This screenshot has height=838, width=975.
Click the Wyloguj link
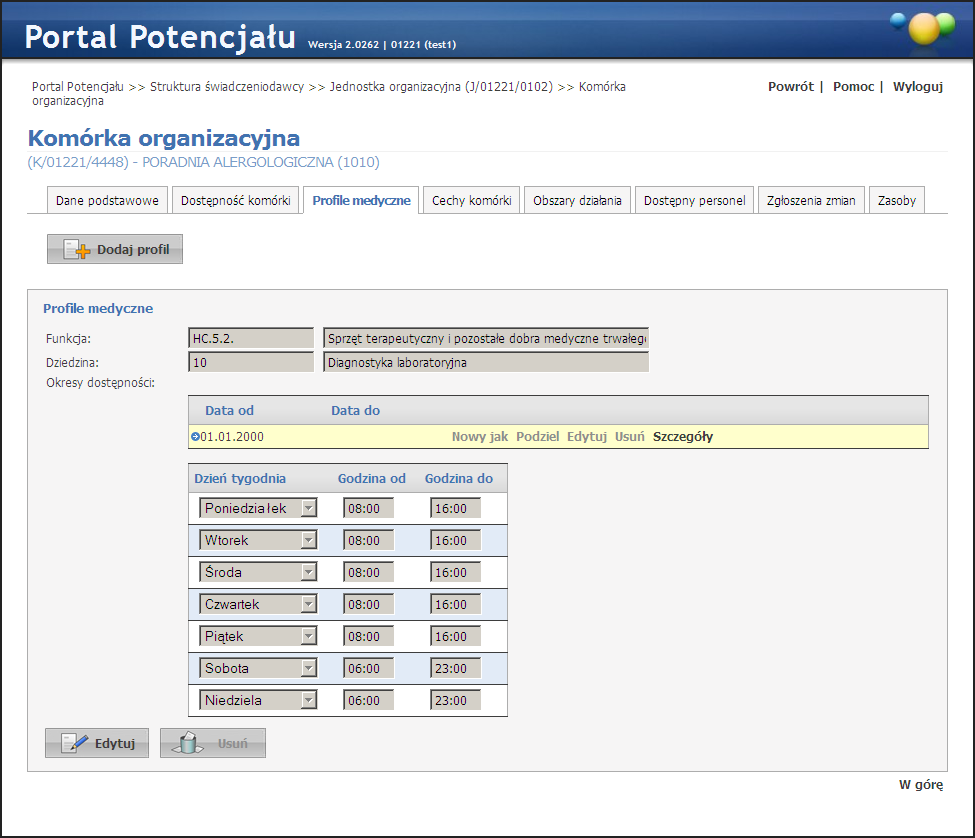917,87
